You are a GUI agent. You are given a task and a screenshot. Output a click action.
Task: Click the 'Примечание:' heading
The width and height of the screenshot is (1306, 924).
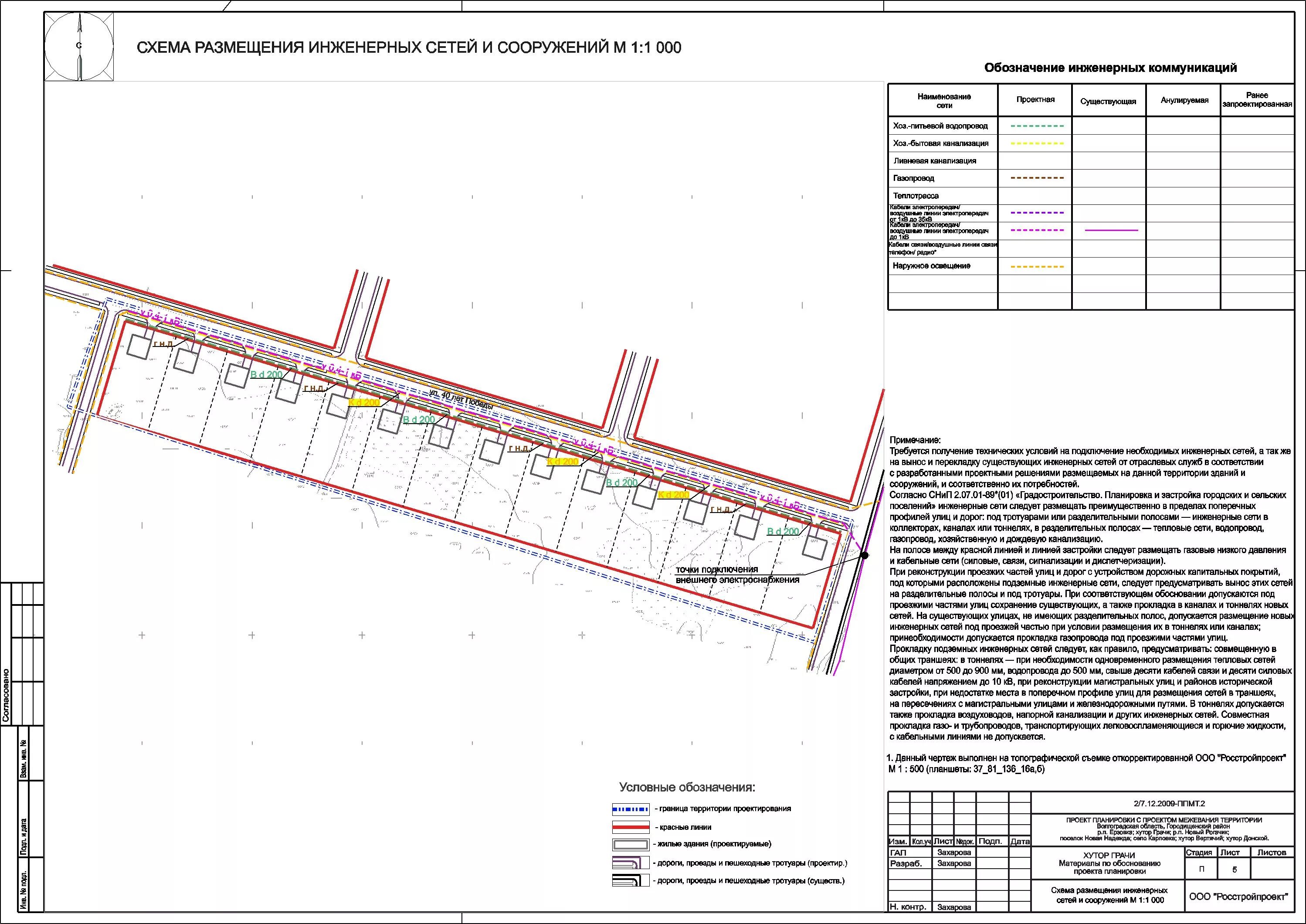click(x=915, y=440)
